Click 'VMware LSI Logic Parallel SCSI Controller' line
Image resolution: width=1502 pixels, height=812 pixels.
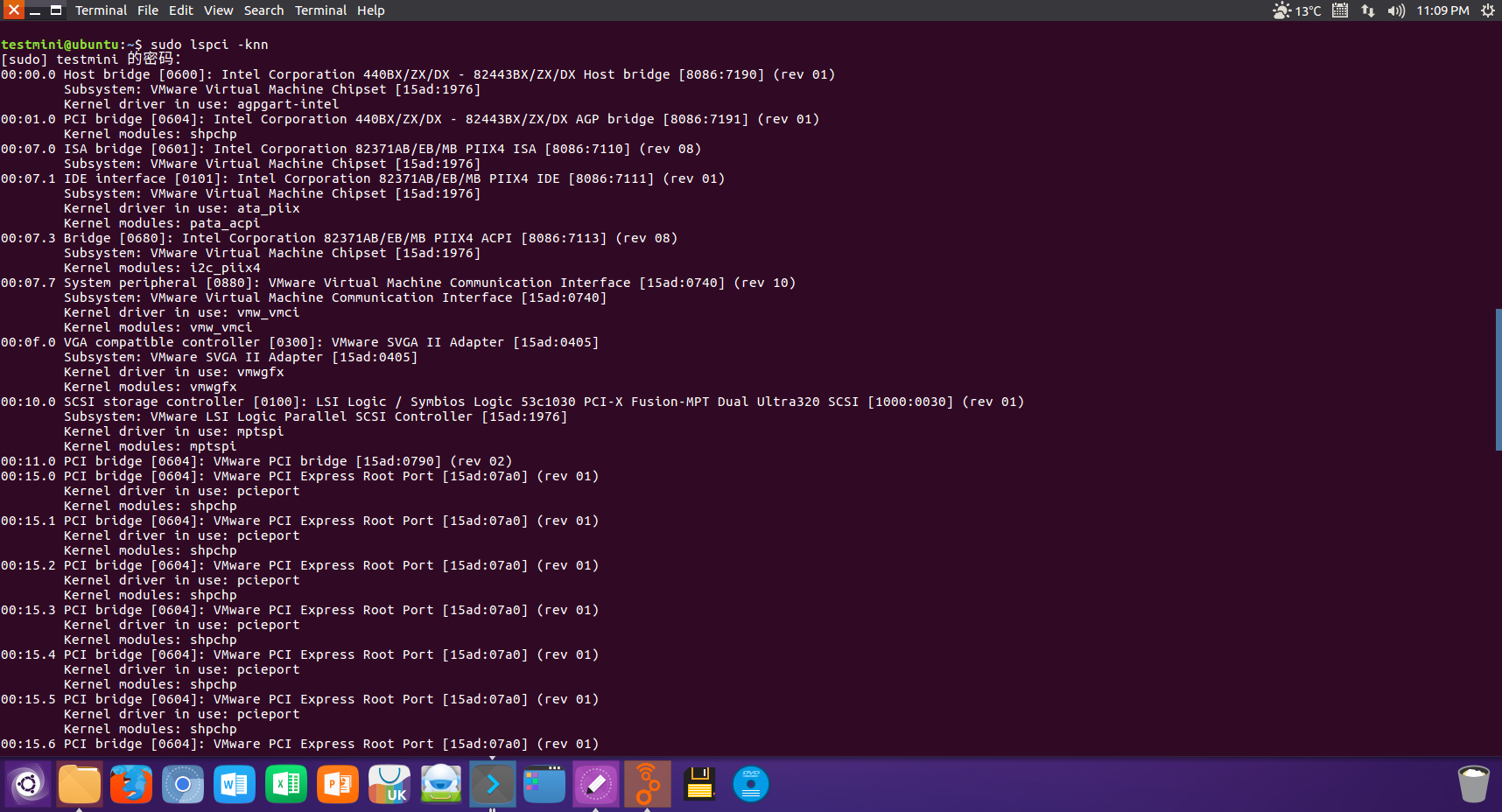[x=316, y=416]
